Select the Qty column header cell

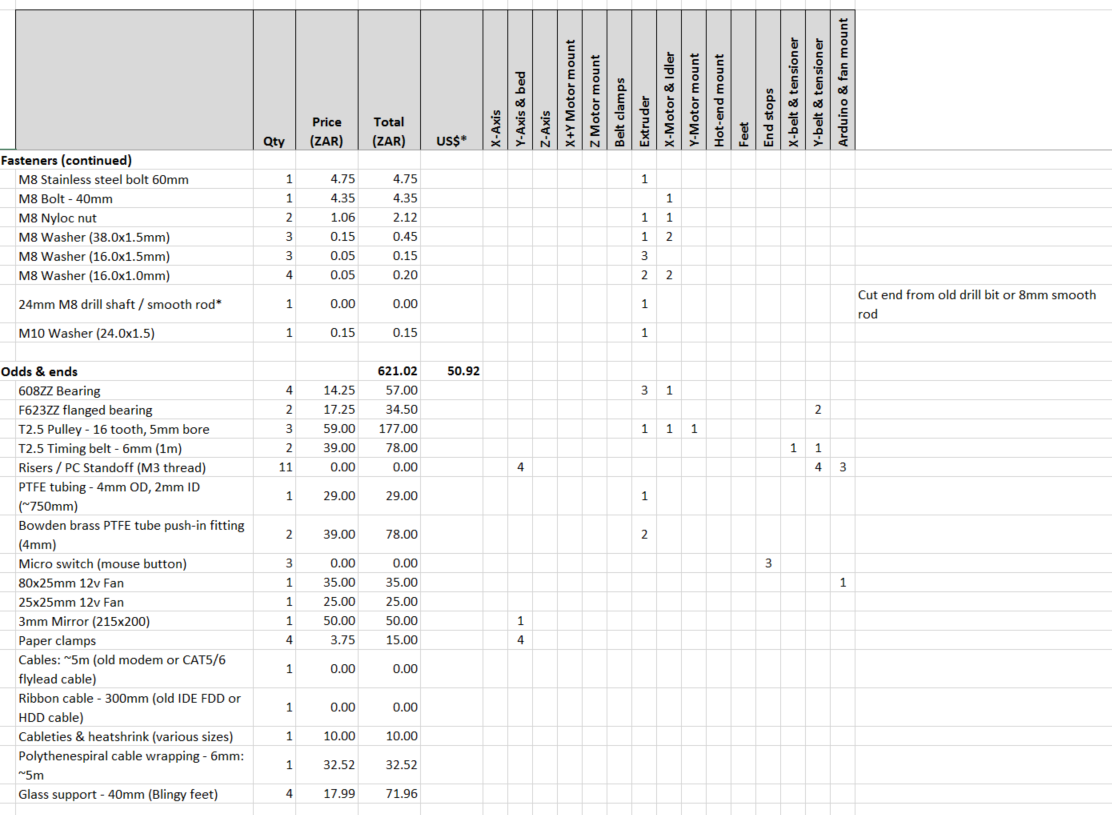click(x=274, y=140)
